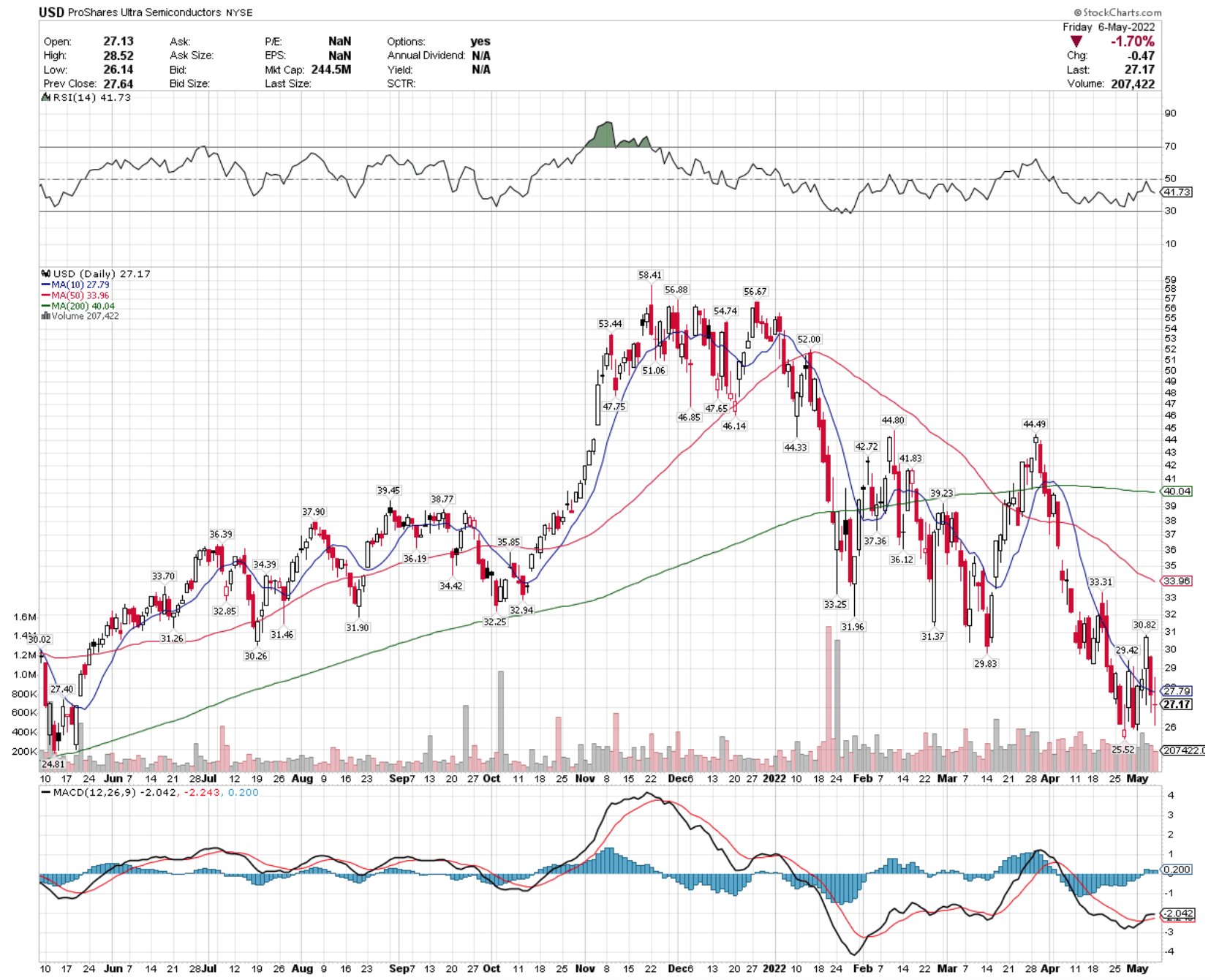1211x980 pixels.
Task: Click the 58.41 peak price label
Action: point(650,275)
